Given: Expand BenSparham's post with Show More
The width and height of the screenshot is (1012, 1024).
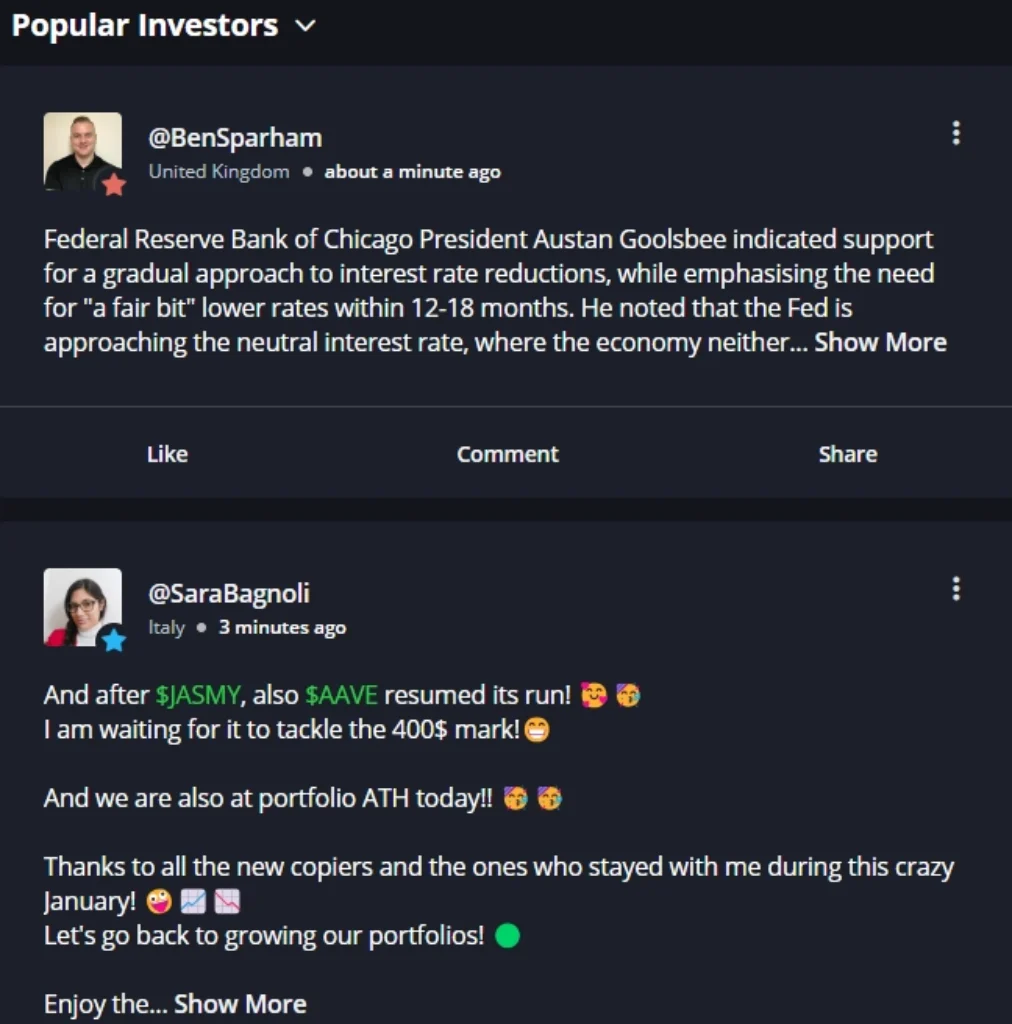Looking at the screenshot, I should tap(880, 342).
